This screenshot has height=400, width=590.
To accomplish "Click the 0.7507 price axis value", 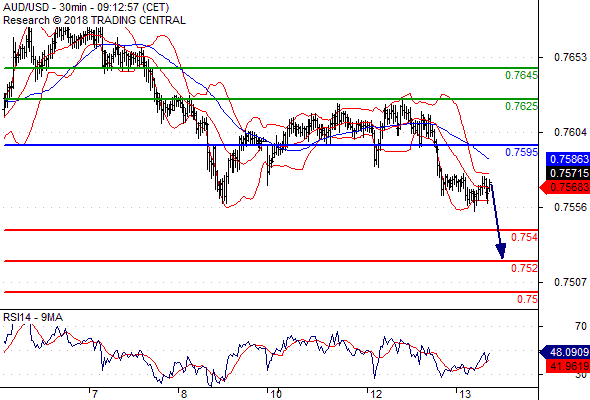I will coord(570,282).
